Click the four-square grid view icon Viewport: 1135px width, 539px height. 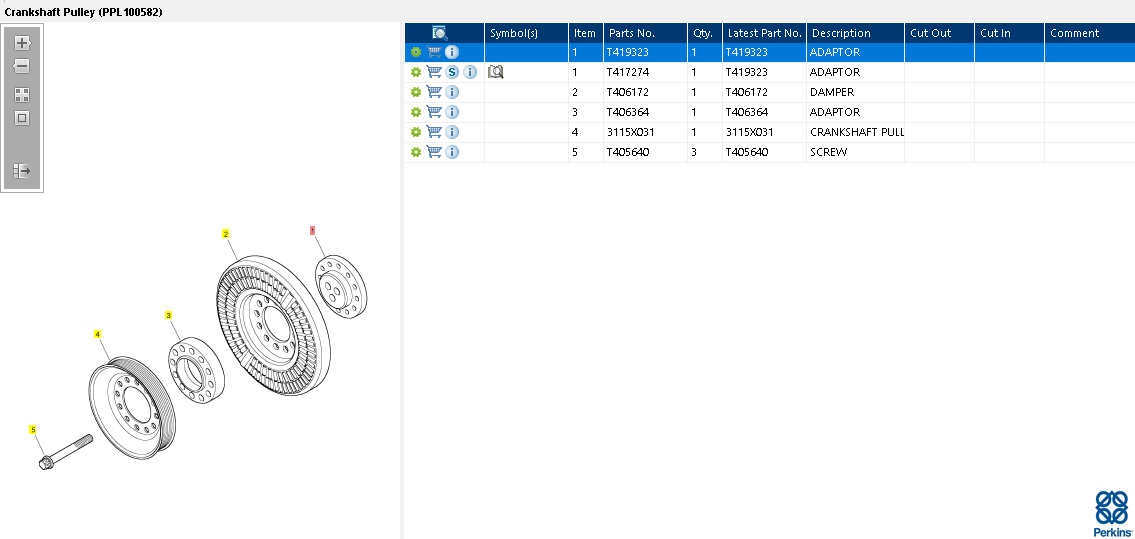tap(22, 95)
